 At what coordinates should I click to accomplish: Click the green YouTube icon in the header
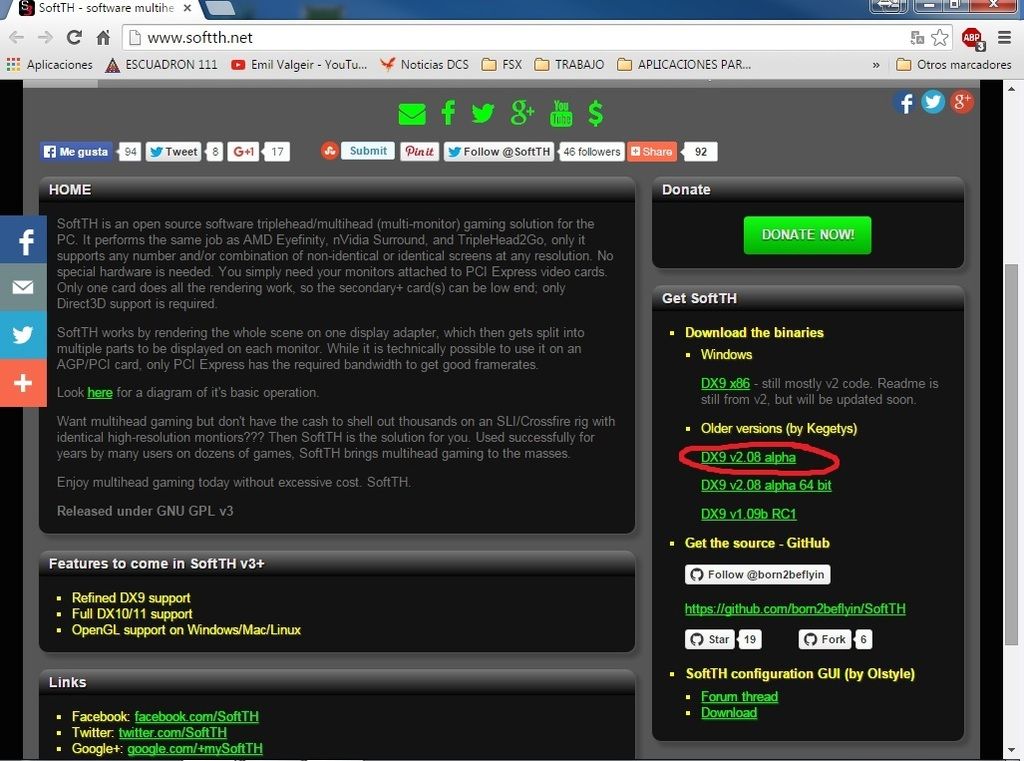(561, 113)
